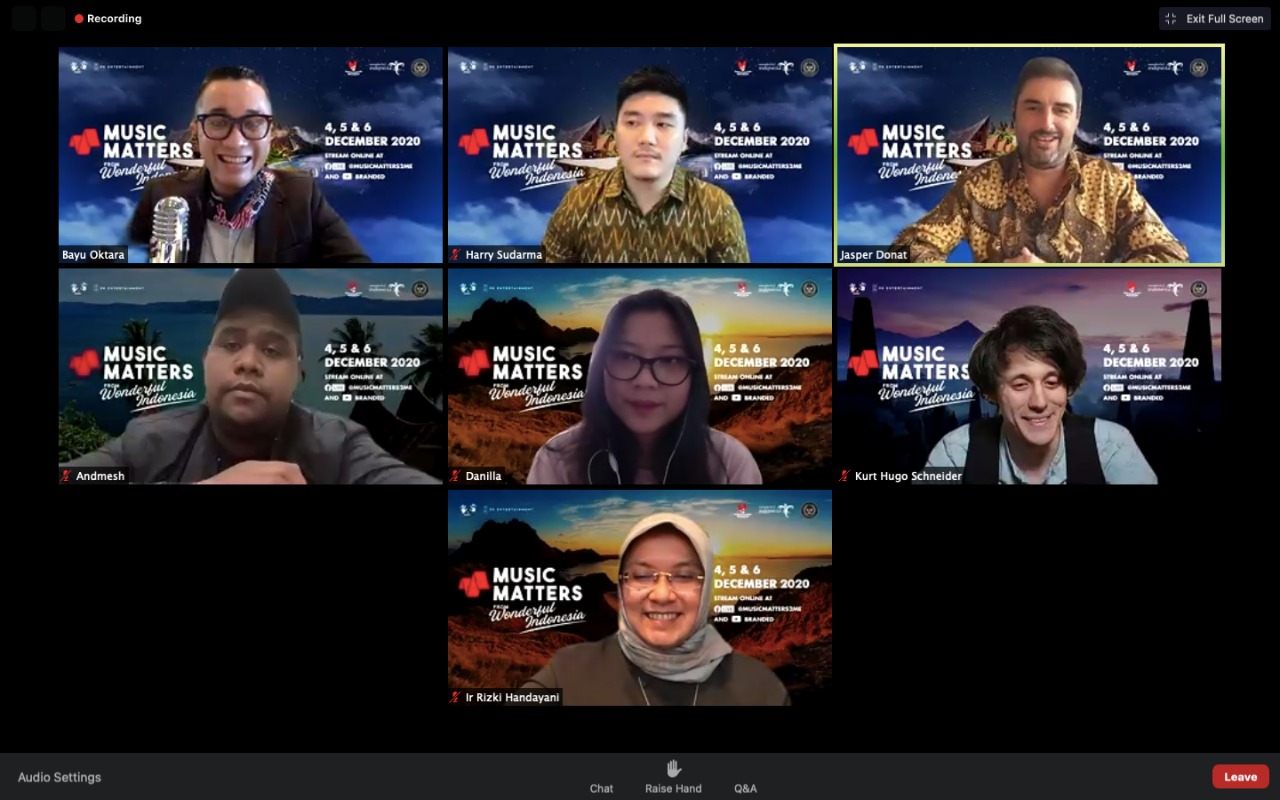
Task: Click second dark square button beside Recording
Action: (54, 18)
